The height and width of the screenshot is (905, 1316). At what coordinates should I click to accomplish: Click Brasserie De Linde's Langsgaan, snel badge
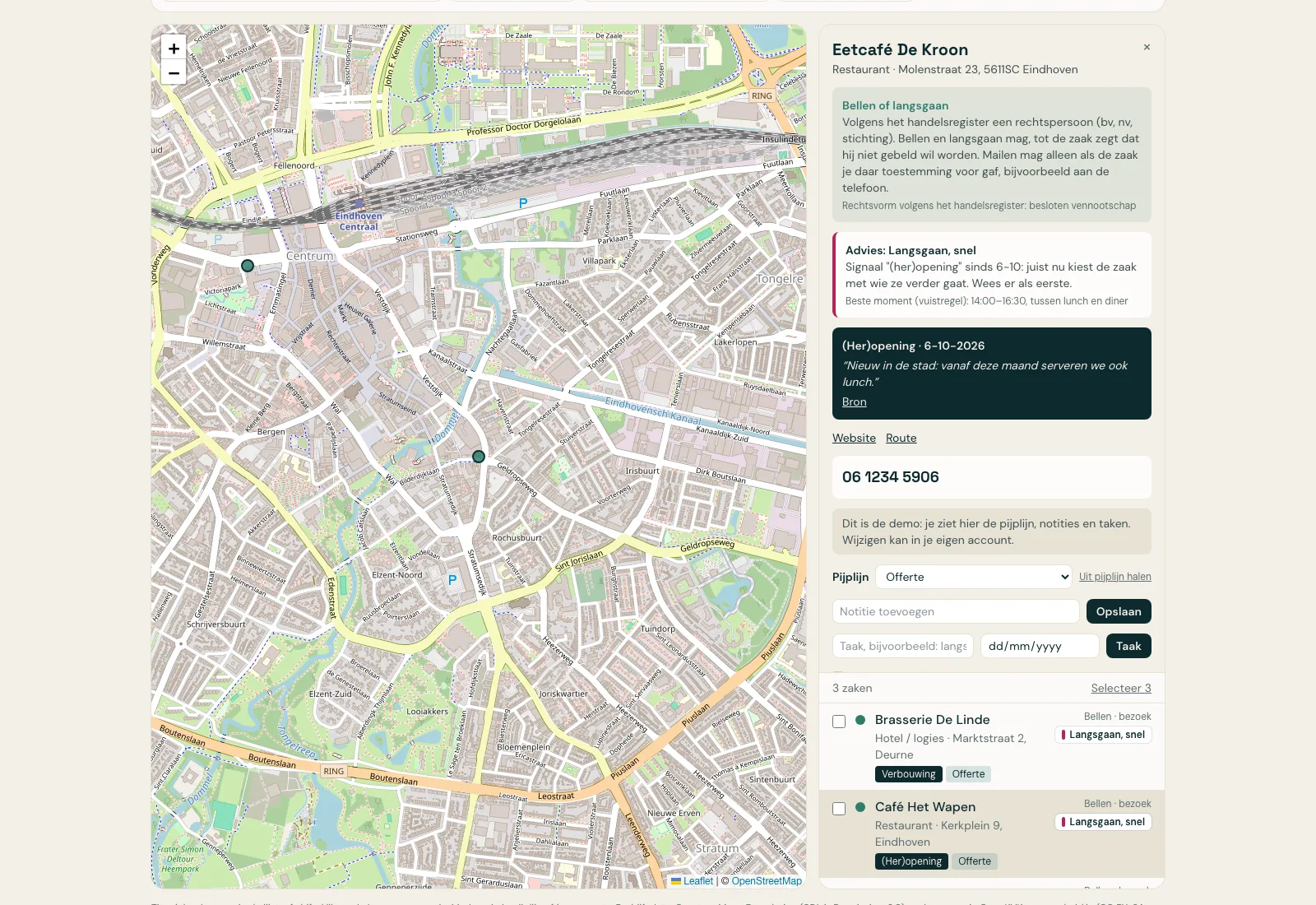1103,735
